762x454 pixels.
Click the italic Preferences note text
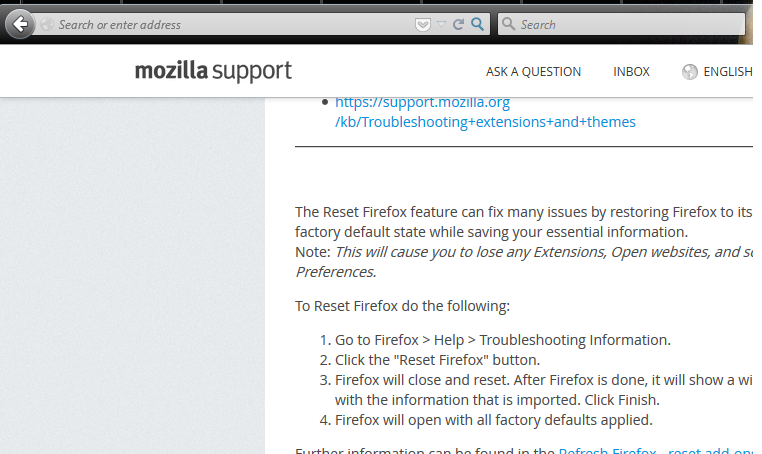click(336, 272)
